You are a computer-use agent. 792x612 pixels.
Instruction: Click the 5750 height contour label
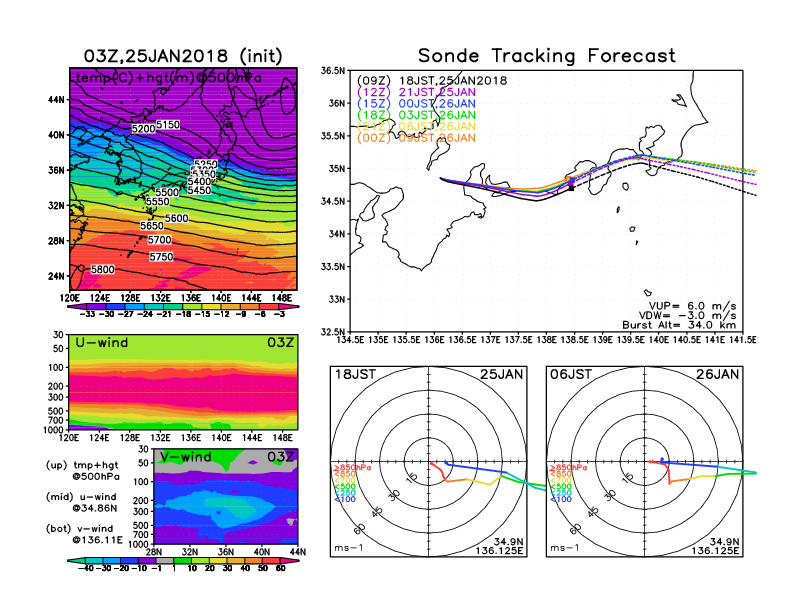pyautogui.click(x=162, y=257)
